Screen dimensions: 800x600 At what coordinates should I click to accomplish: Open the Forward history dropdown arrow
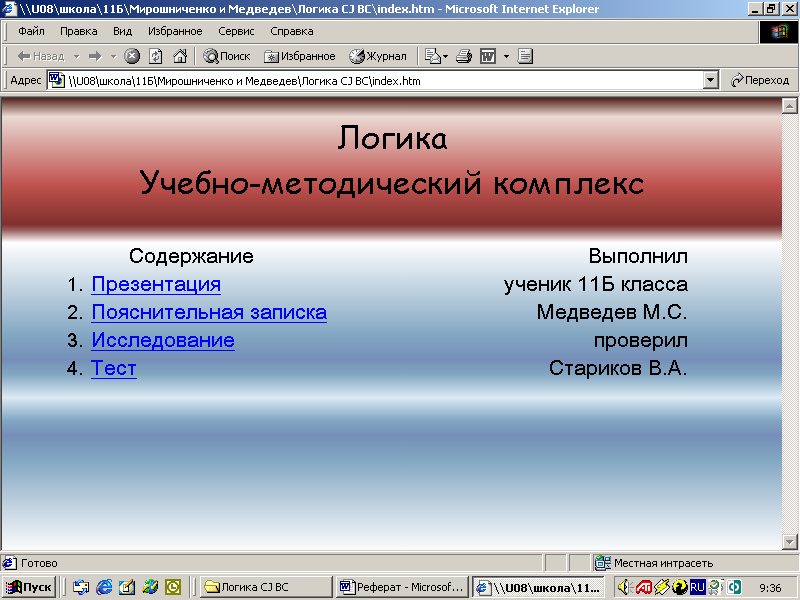(113, 56)
